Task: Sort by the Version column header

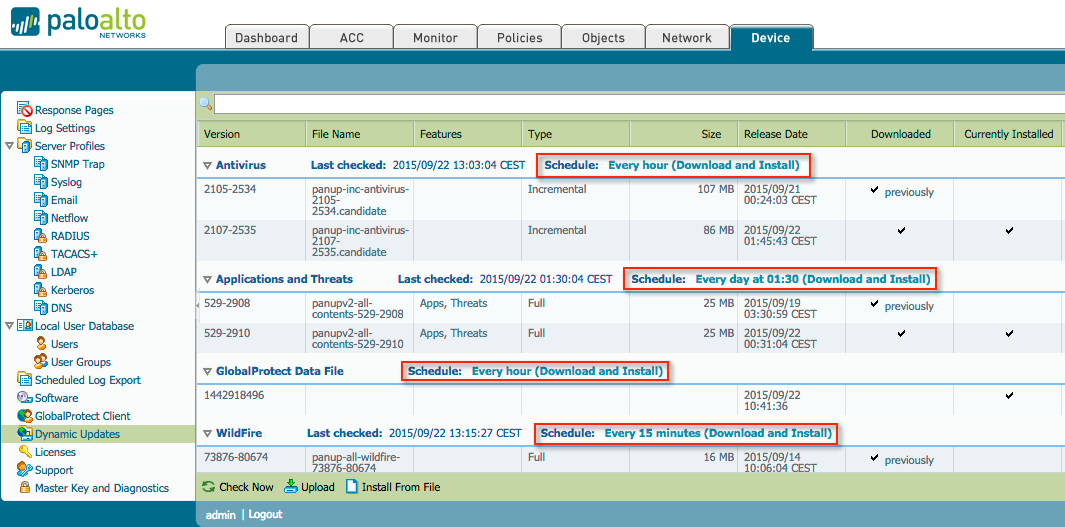Action: click(251, 134)
